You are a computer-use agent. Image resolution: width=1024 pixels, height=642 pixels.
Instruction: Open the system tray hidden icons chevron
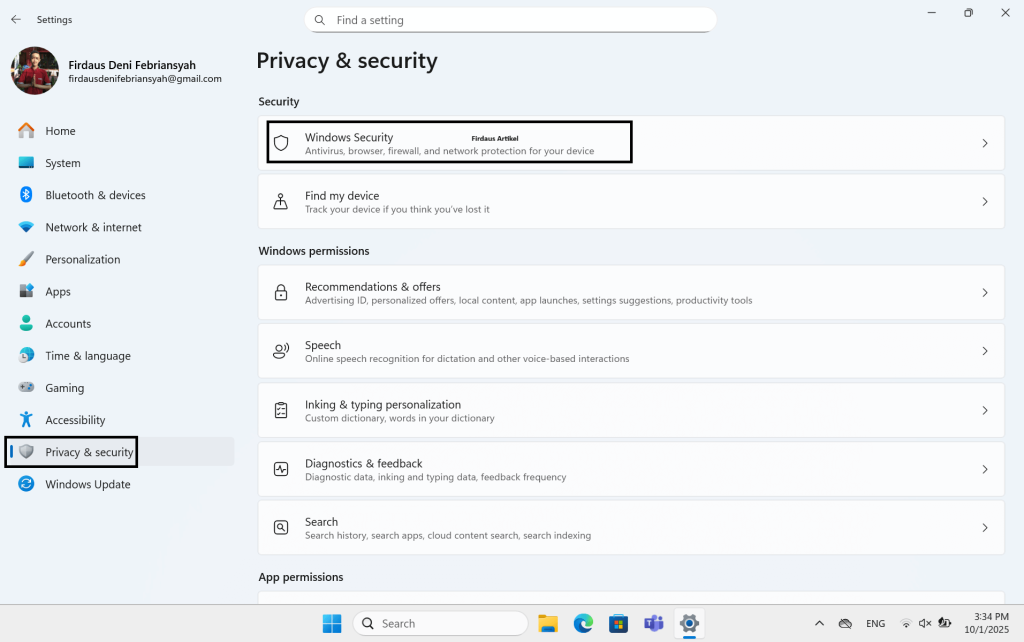[820, 623]
